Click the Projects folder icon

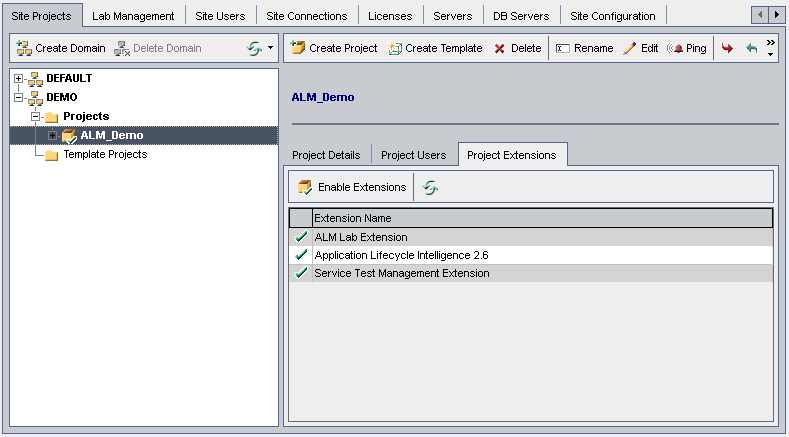click(x=51, y=117)
